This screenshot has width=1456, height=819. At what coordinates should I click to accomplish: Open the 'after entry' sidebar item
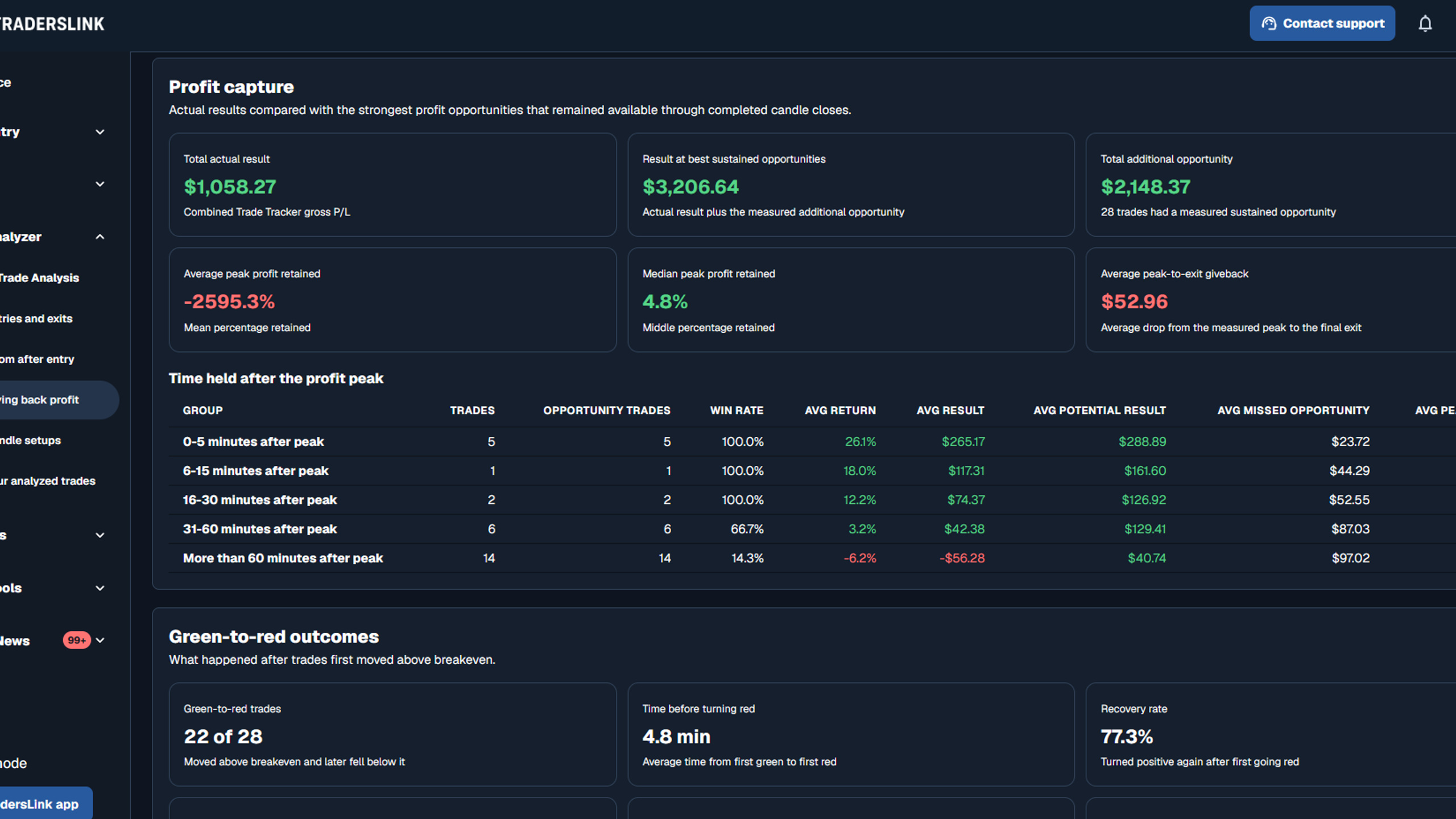(37, 359)
